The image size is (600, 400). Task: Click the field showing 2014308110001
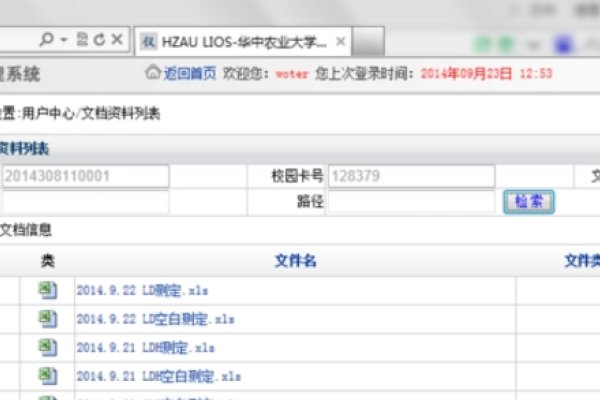point(86,176)
